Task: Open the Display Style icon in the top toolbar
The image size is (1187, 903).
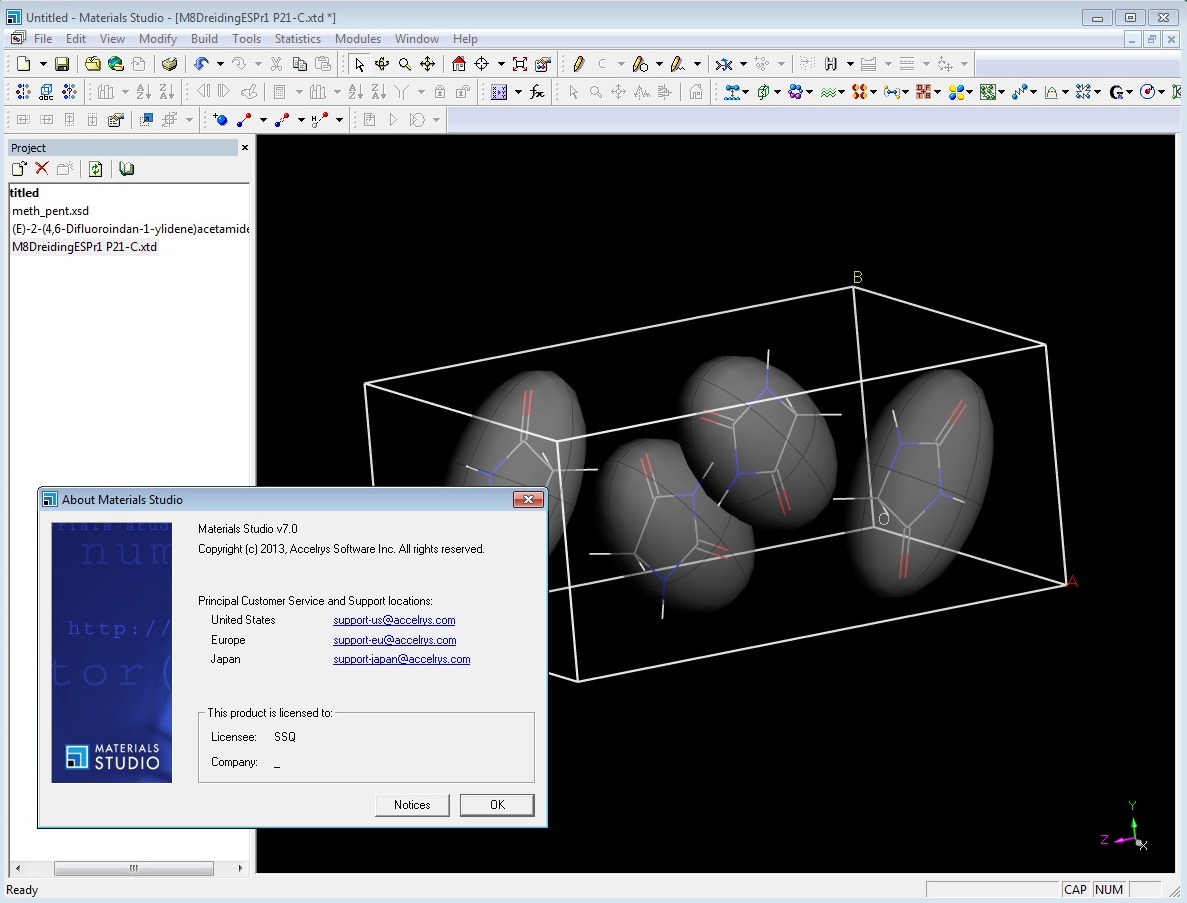Action: 543,64
